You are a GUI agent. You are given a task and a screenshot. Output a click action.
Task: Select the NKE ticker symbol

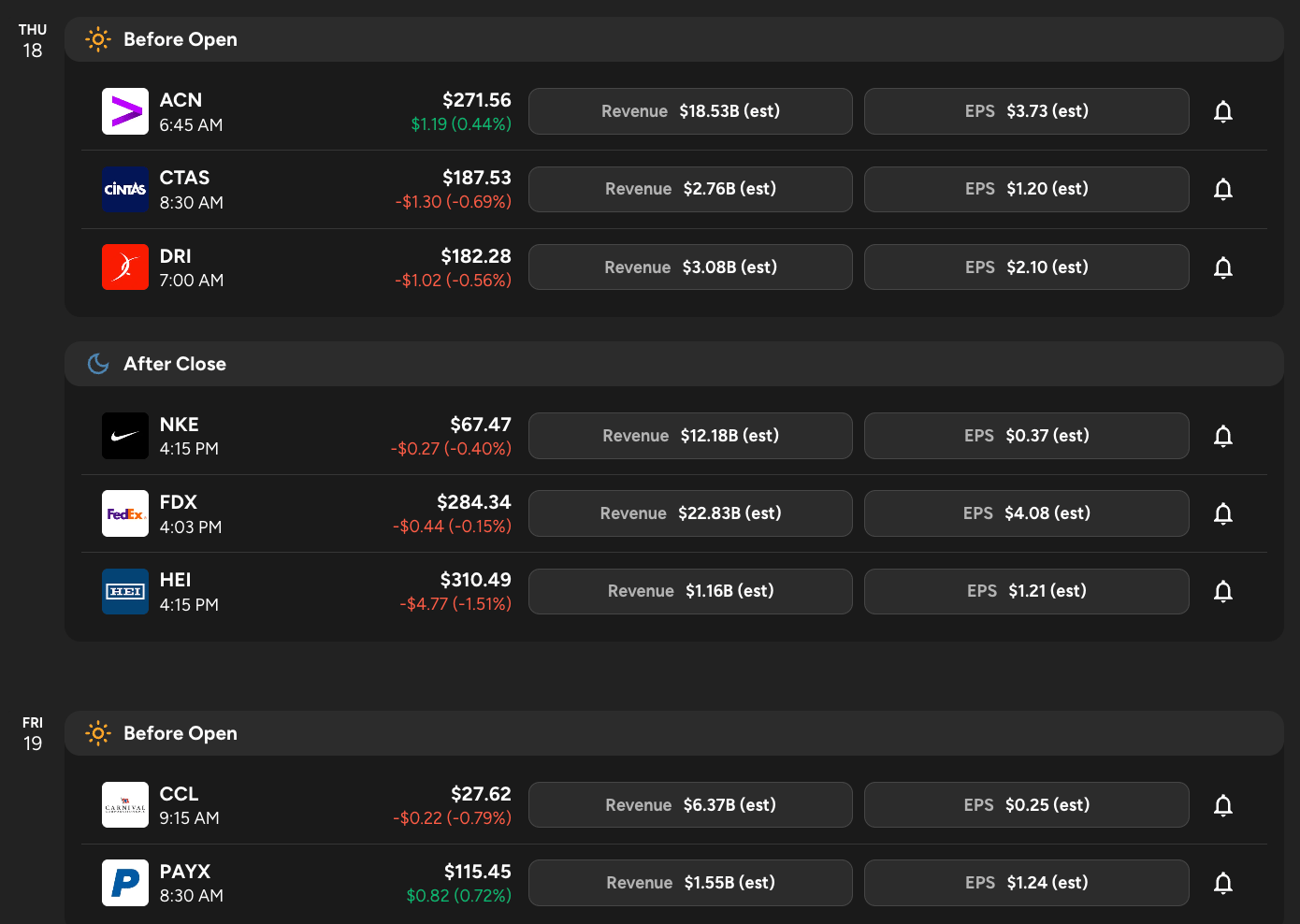pos(179,425)
